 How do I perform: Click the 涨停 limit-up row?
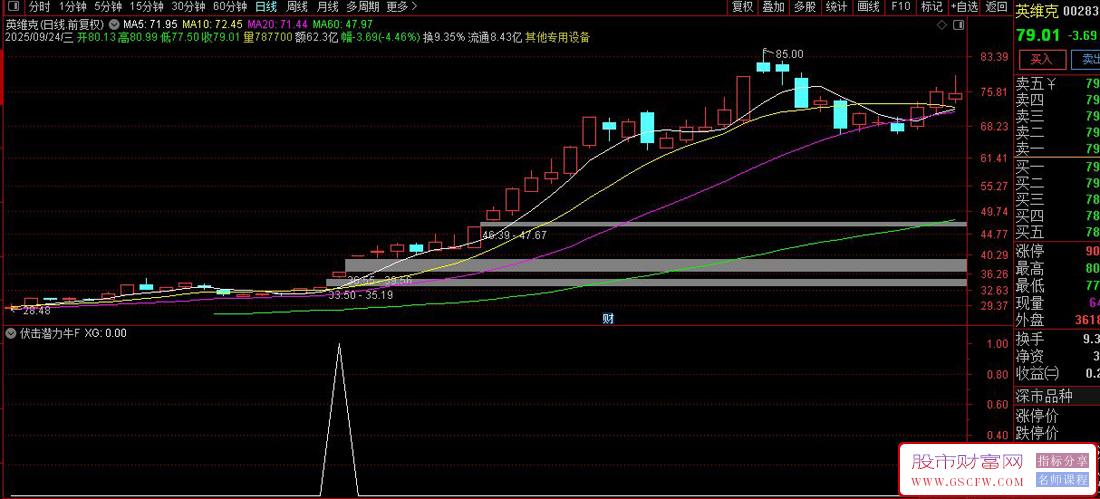coord(1057,251)
